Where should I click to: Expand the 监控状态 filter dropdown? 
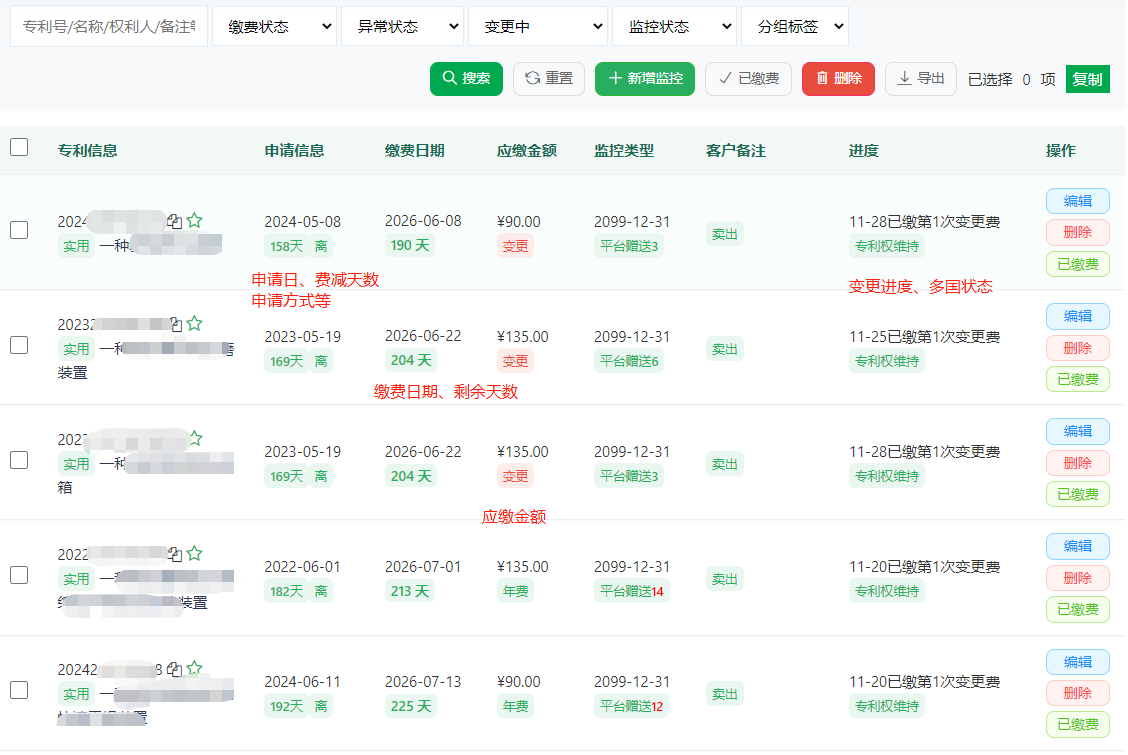point(674,26)
